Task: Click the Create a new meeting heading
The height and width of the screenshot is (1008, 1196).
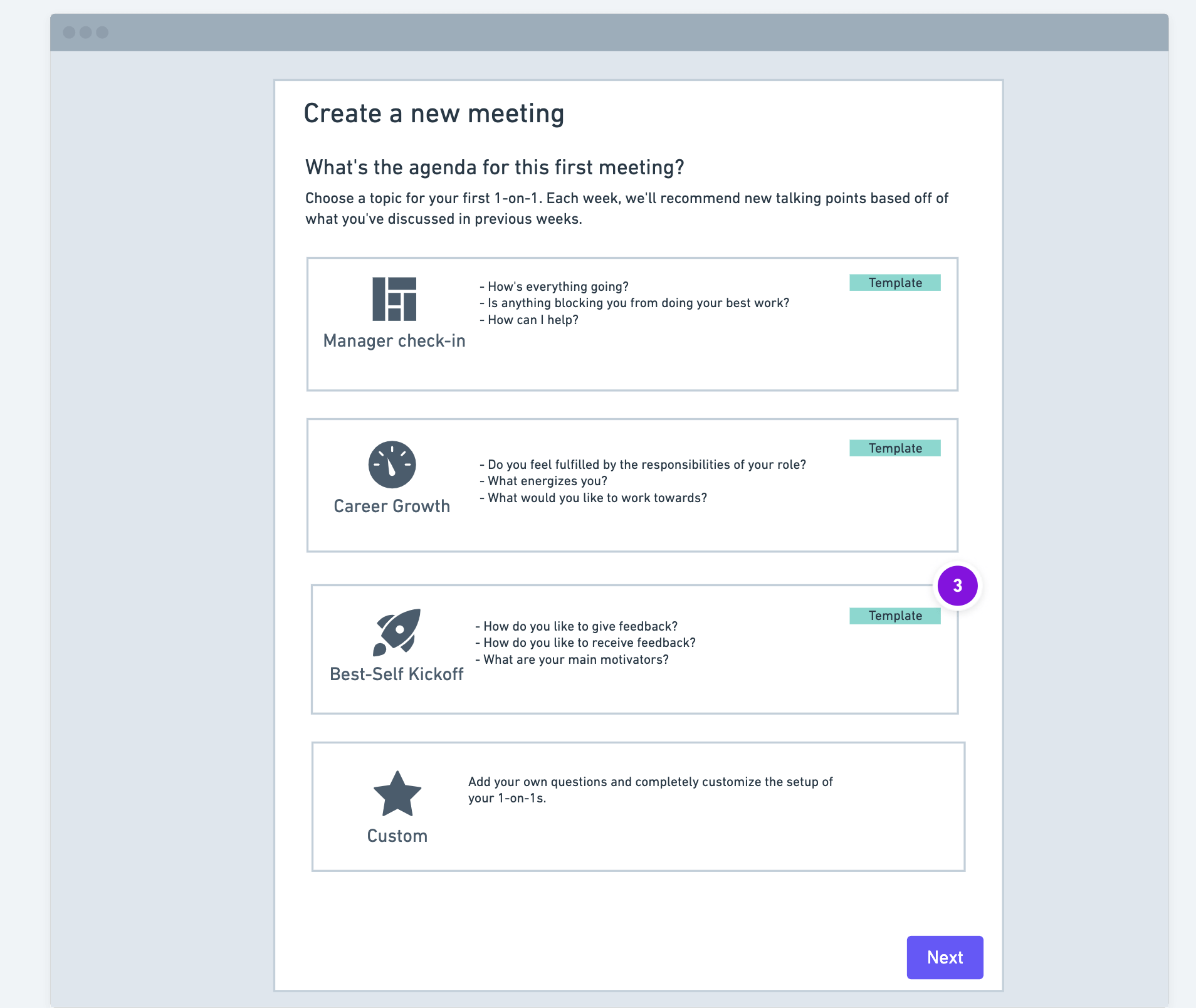Action: pyautogui.click(x=434, y=113)
